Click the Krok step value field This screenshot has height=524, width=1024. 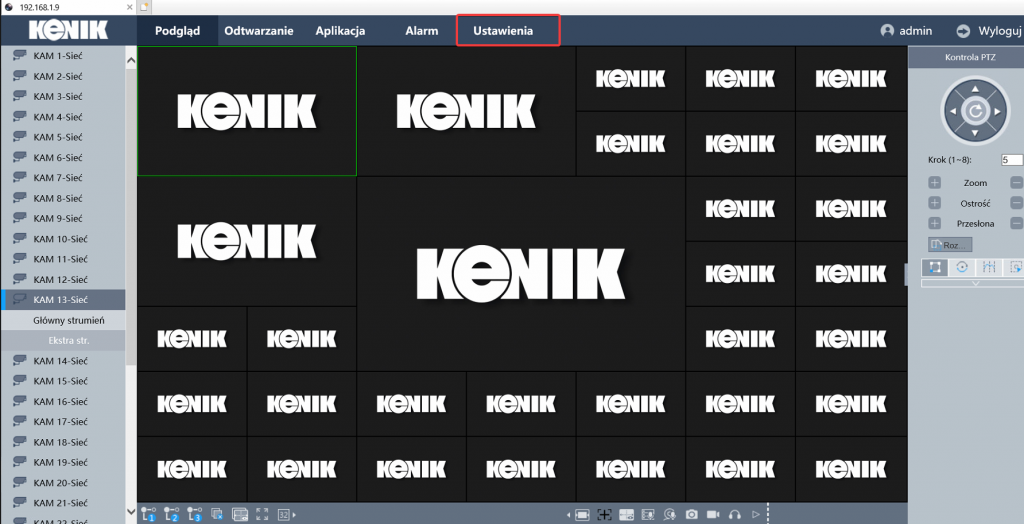click(x=1011, y=160)
